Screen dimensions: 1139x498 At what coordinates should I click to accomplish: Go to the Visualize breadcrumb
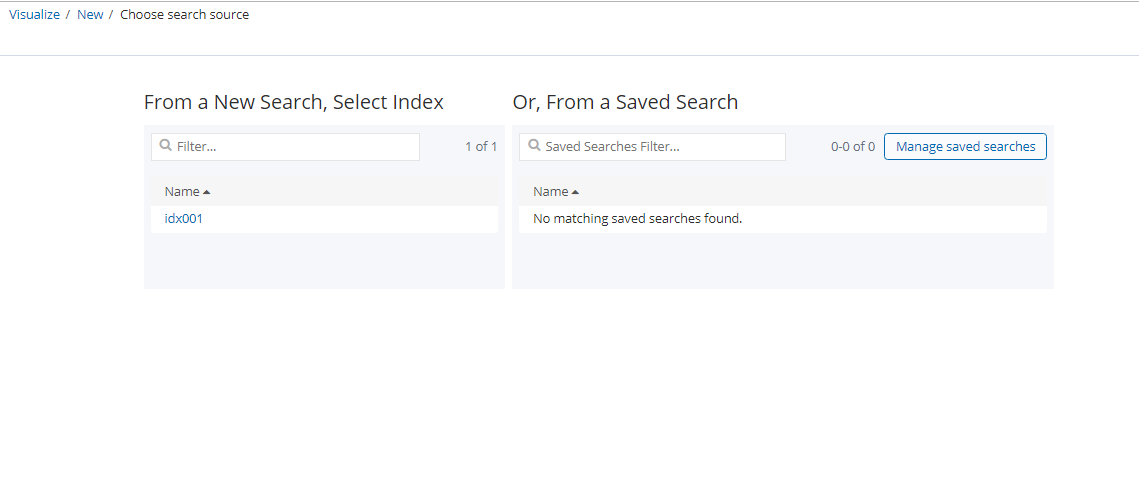[34, 15]
